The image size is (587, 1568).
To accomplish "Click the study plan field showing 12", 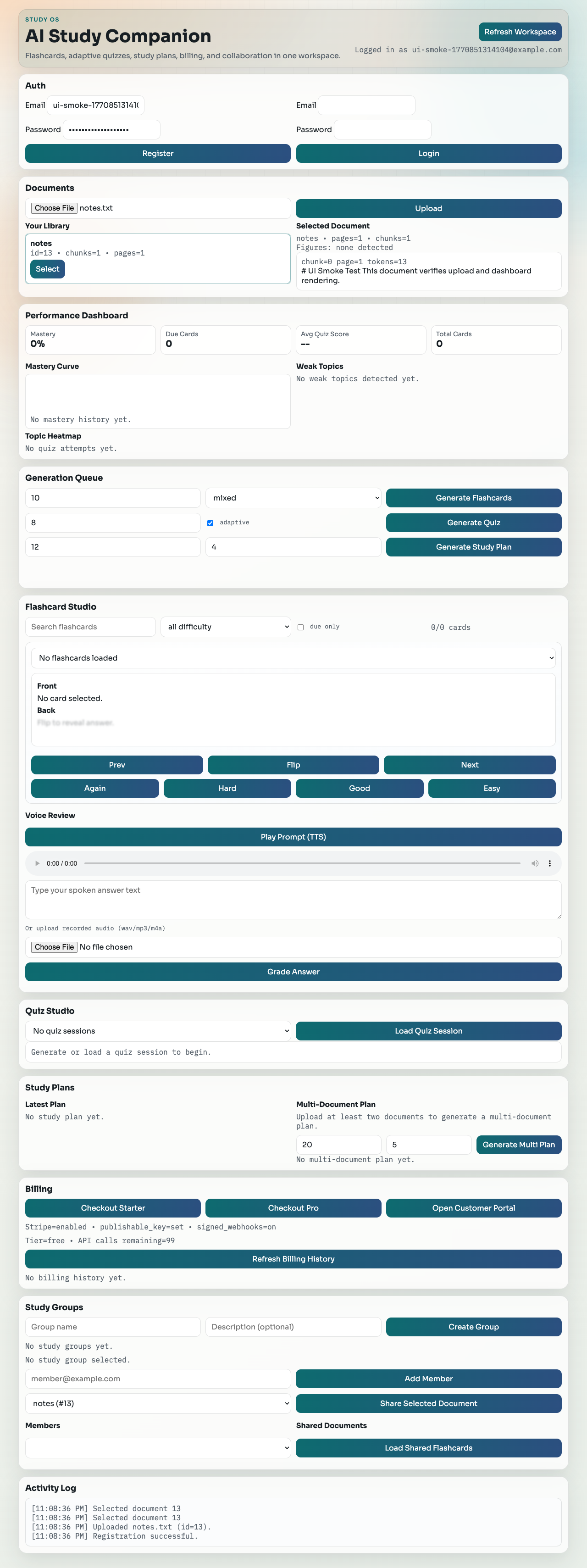I will pos(113,547).
